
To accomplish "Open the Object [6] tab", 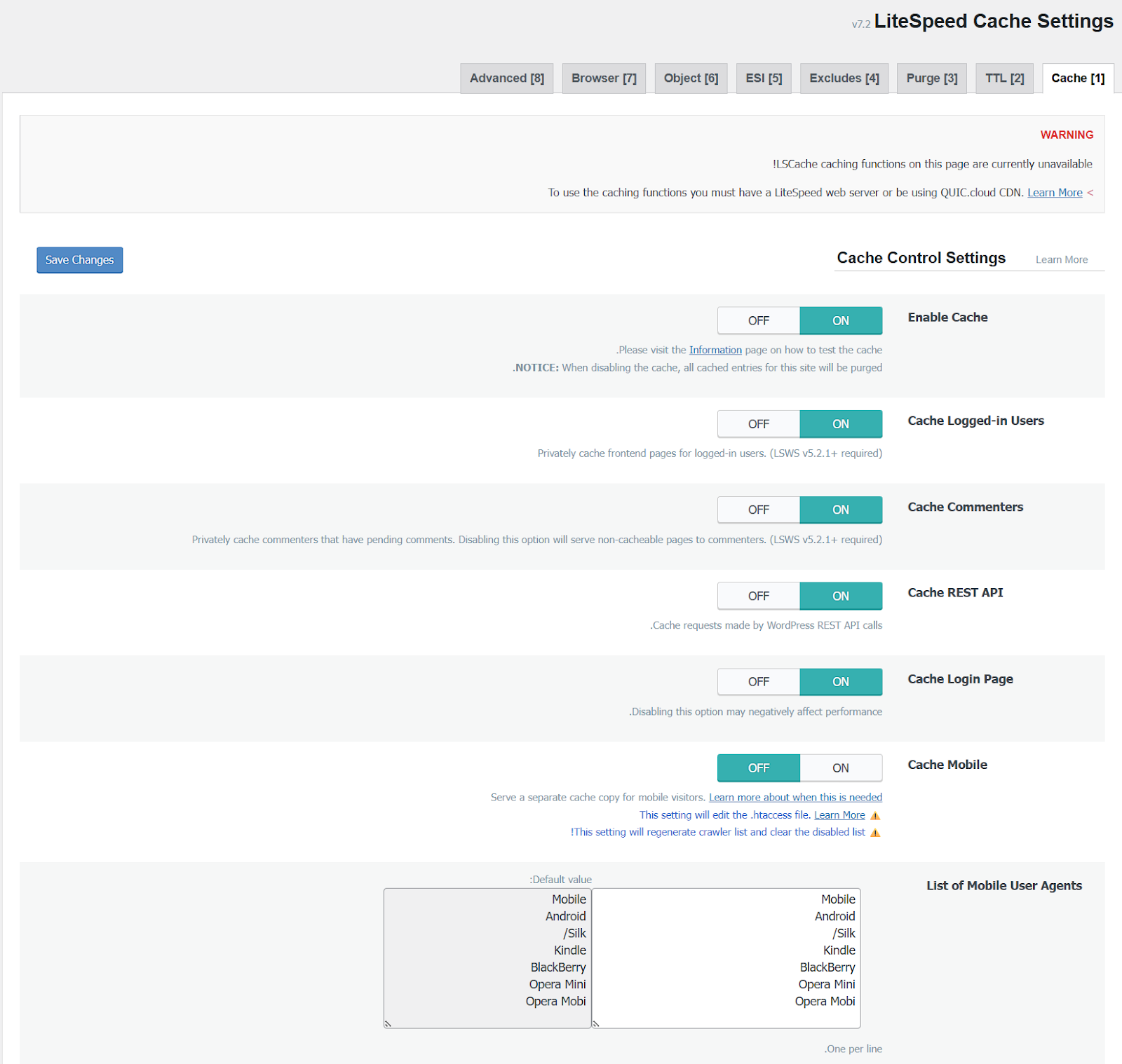I will 691,79.
